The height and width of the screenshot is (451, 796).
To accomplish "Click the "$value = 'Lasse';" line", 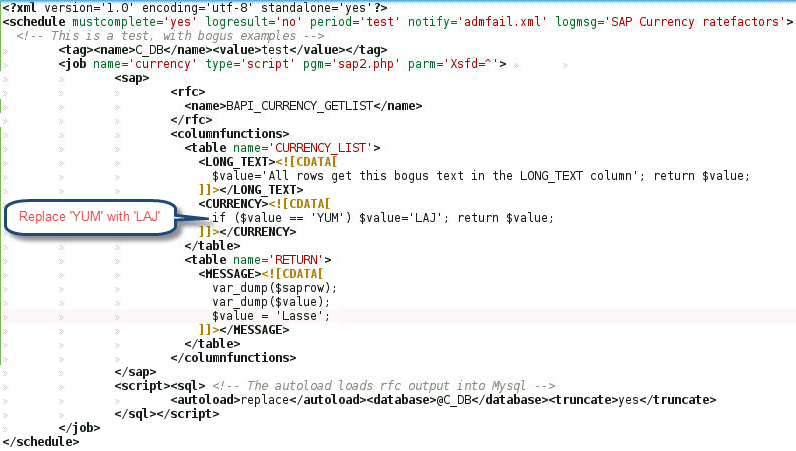I will click(x=271, y=316).
